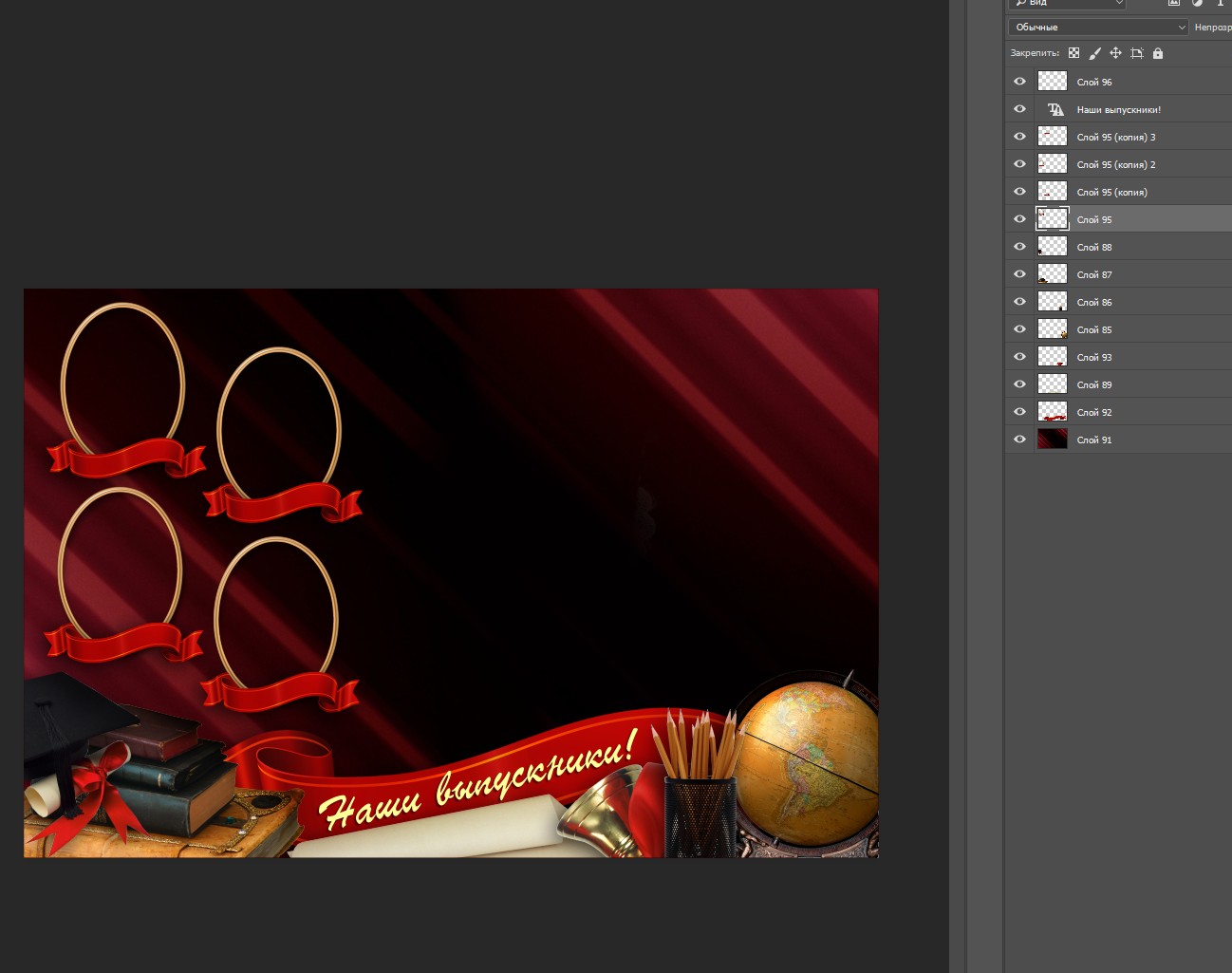1232x973 pixels.
Task: Select the Слой 95 (копия) 2 layer
Action: pyautogui.click(x=1115, y=165)
